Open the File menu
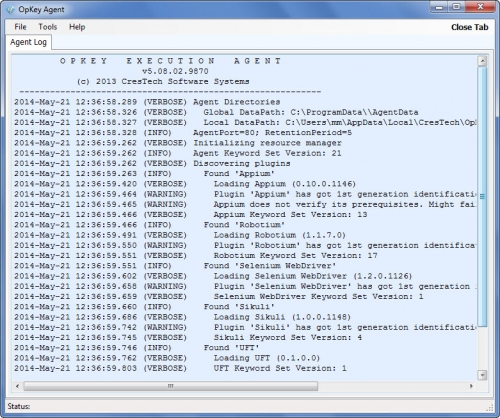Viewport: 500px width, 418px height. (20, 27)
